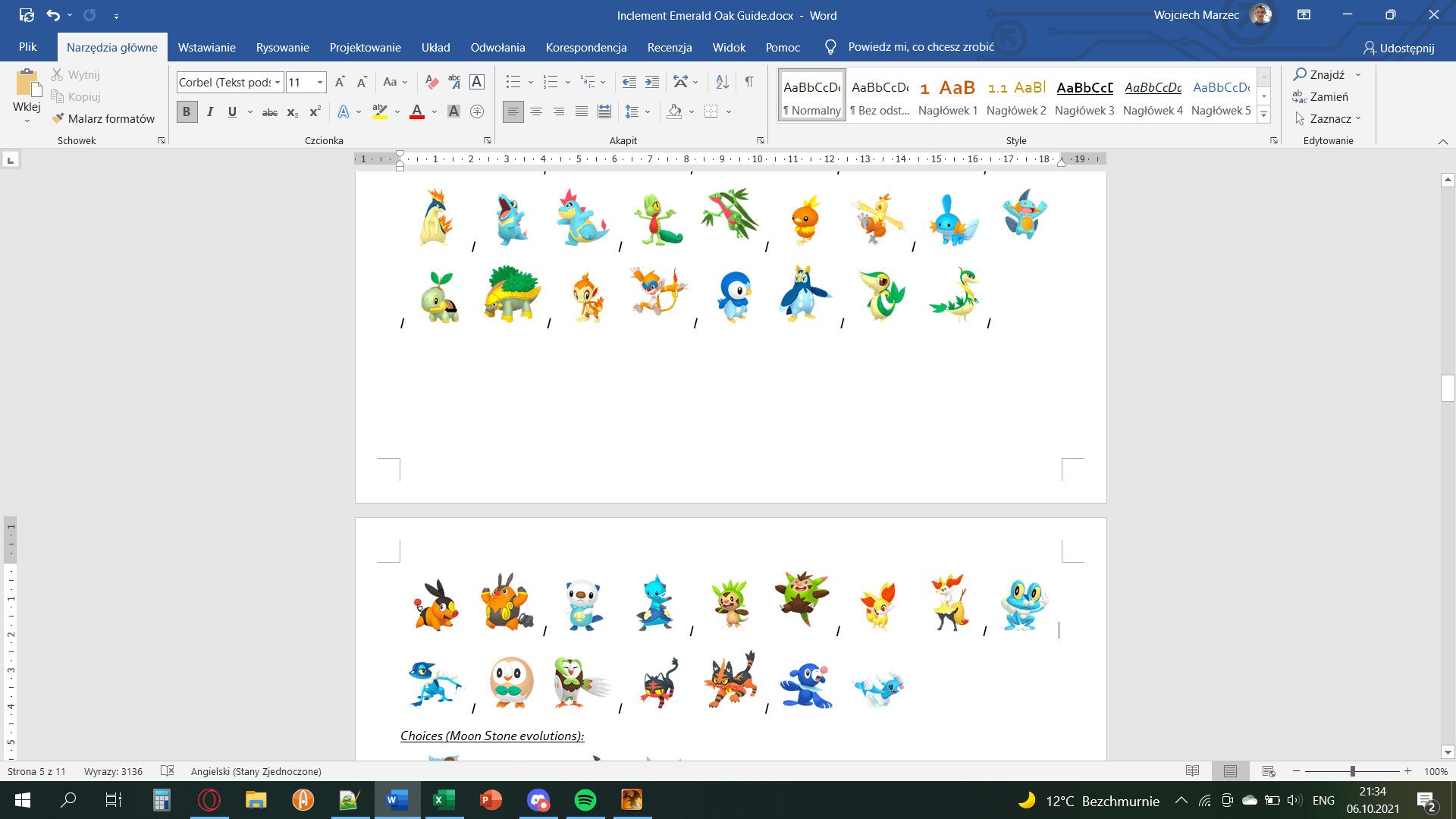Open the font size dropdown
The width and height of the screenshot is (1456, 819).
pos(319,82)
